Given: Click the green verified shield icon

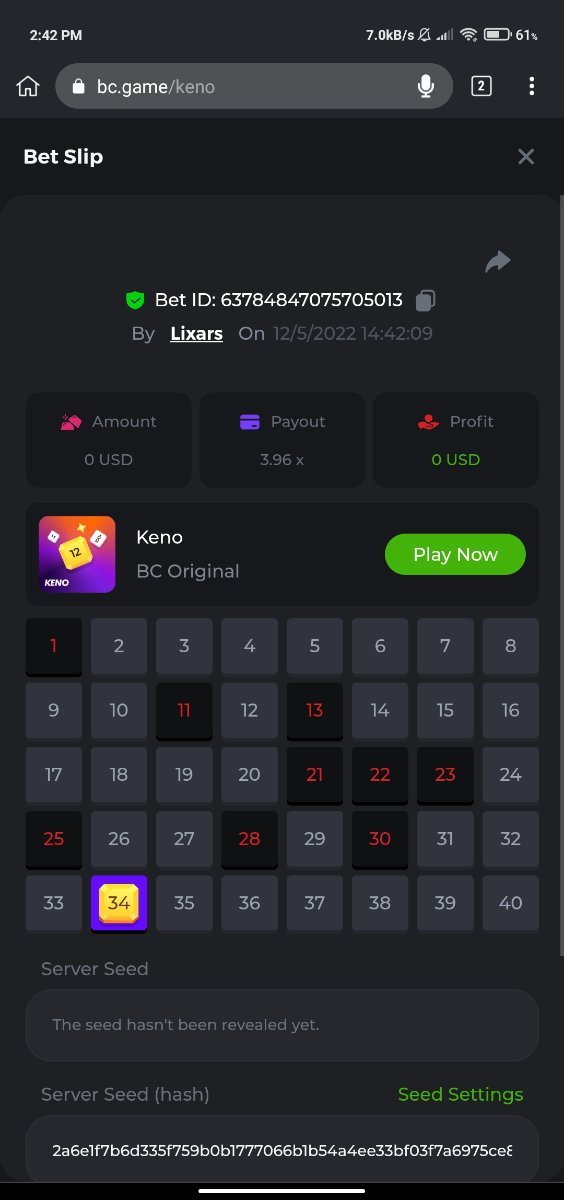Looking at the screenshot, I should coord(135,300).
